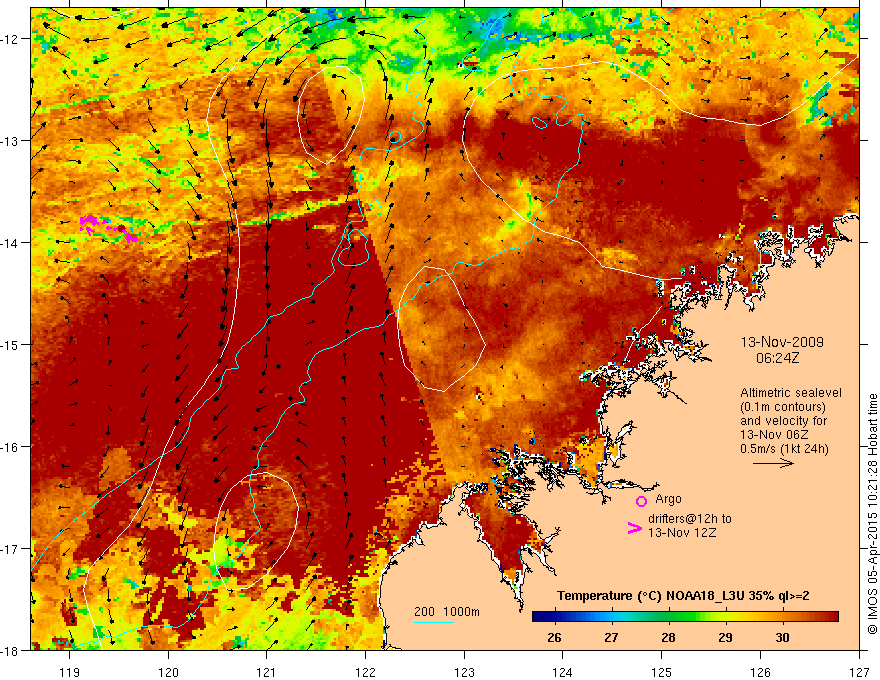The width and height of the screenshot is (880, 680).
Task: Click the 'and velocity for' legend line
Action: [783, 421]
